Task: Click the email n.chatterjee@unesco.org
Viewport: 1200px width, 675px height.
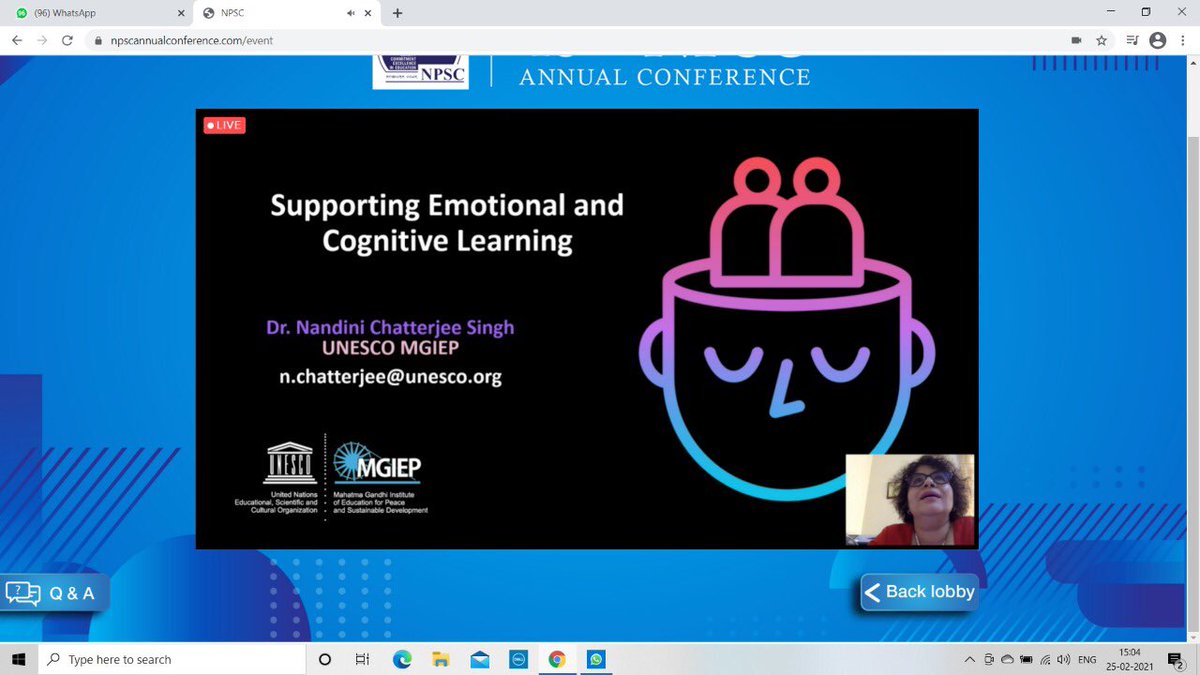Action: point(390,377)
